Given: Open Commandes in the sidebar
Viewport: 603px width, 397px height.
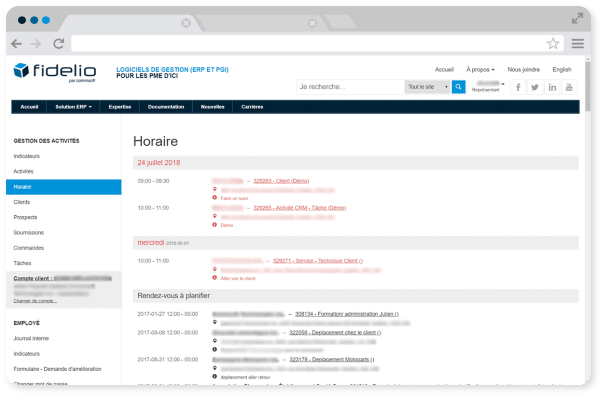Looking at the screenshot, I should click(29, 248).
